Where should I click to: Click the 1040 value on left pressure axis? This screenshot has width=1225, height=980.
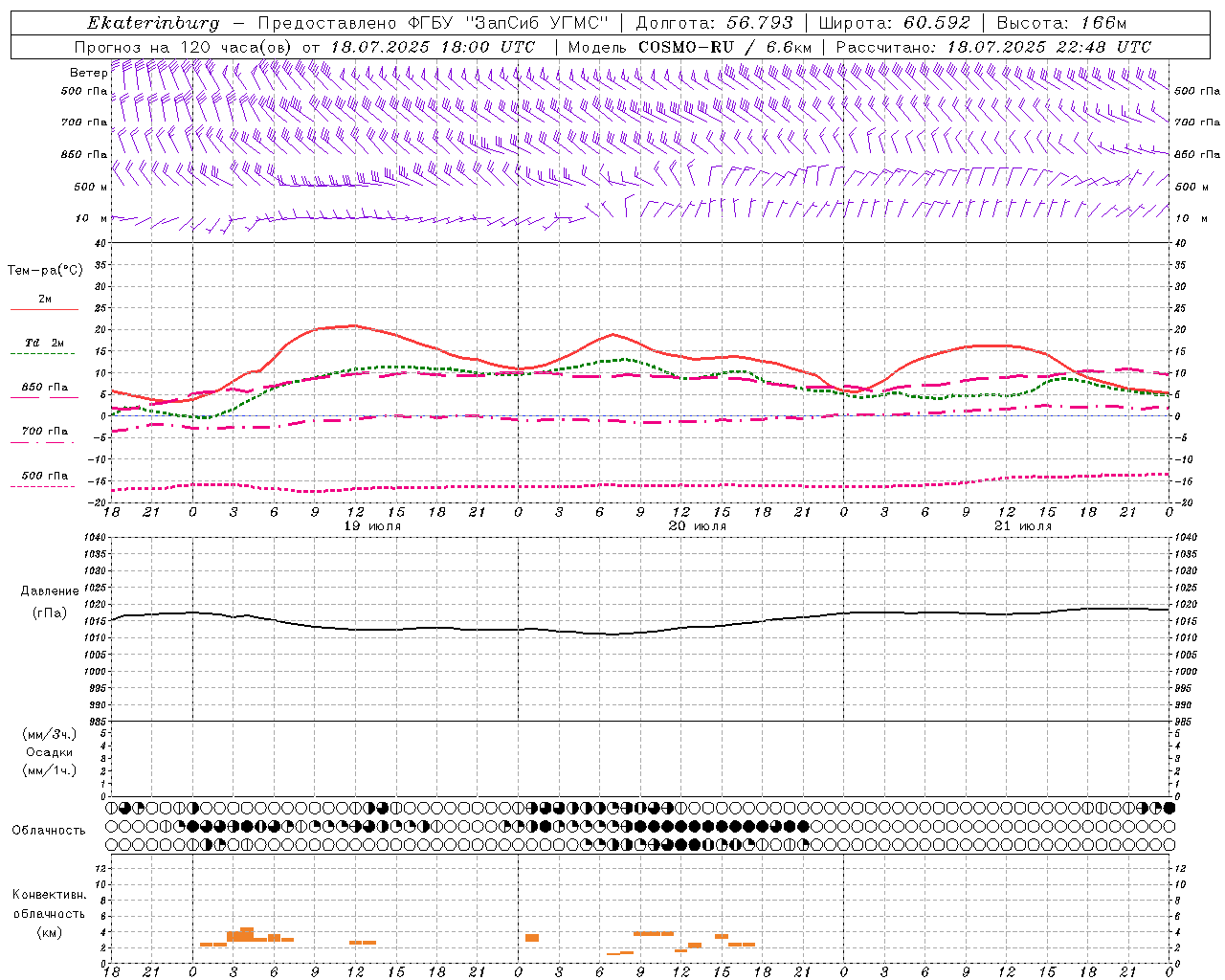(x=93, y=538)
